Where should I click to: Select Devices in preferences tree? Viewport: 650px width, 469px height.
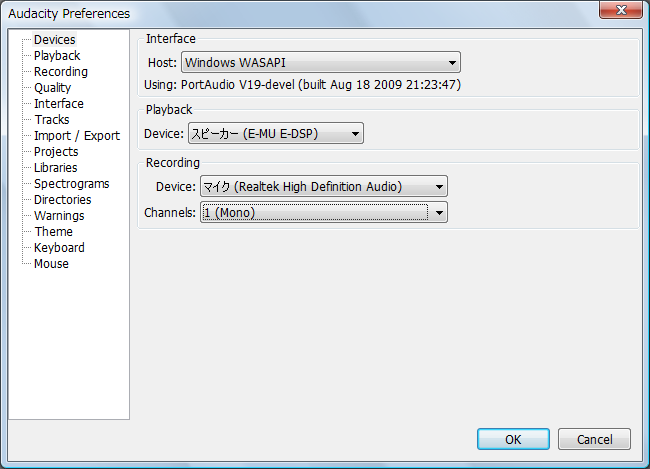tap(54, 40)
